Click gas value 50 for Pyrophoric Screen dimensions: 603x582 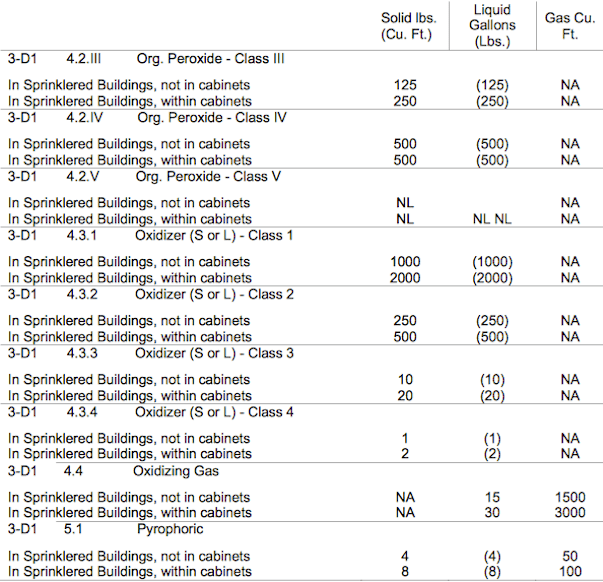570,556
